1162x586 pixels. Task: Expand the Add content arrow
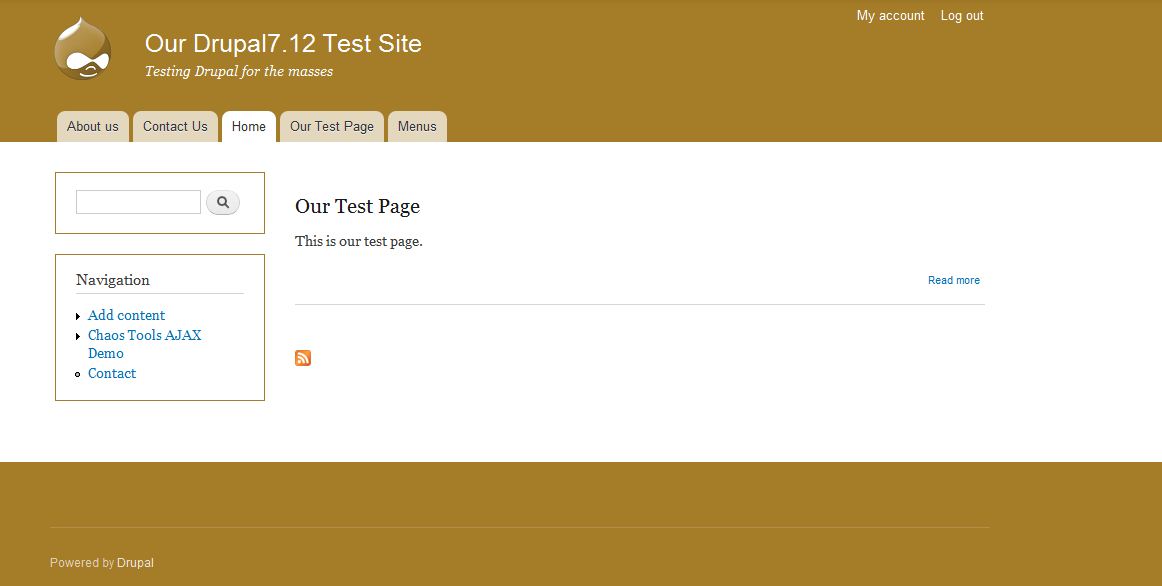coord(78,316)
